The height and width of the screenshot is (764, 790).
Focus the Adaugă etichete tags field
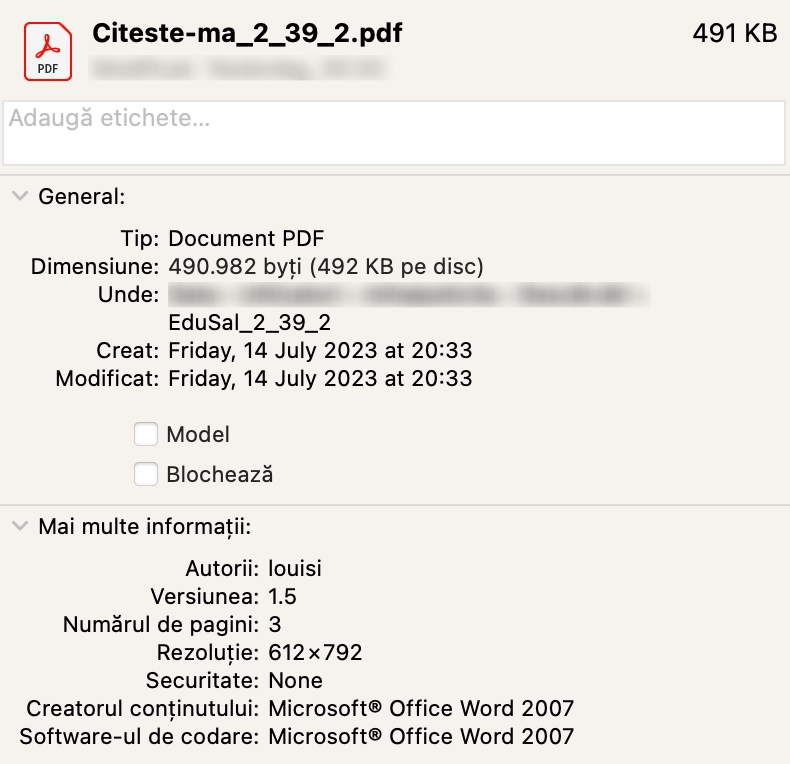coord(394,133)
